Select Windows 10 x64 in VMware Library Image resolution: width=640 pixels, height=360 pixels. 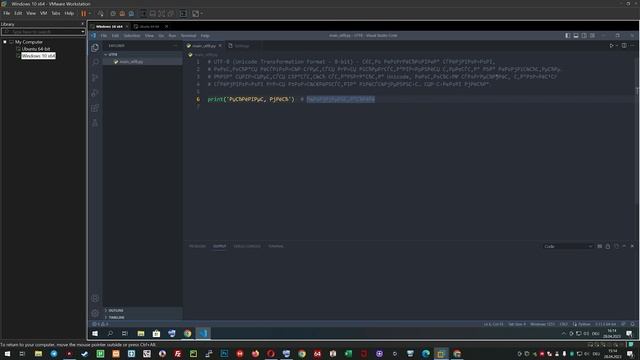(38, 56)
